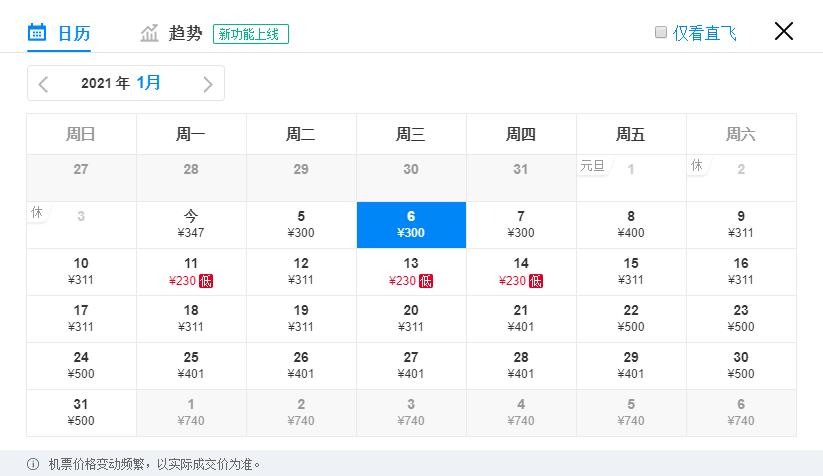The image size is (823, 476).
Task: Click the 低 badge on January 11
Action: pyautogui.click(x=206, y=281)
